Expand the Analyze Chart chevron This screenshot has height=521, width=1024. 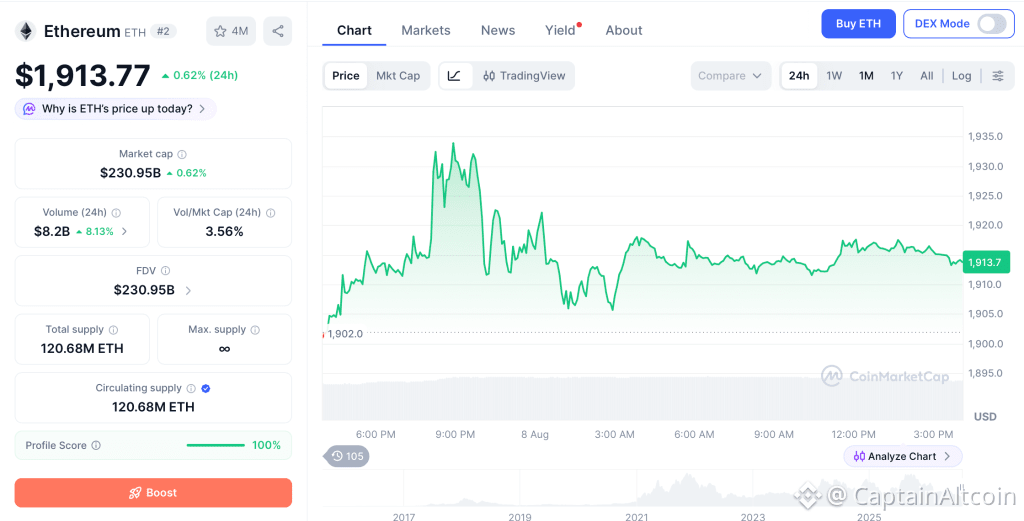948,456
